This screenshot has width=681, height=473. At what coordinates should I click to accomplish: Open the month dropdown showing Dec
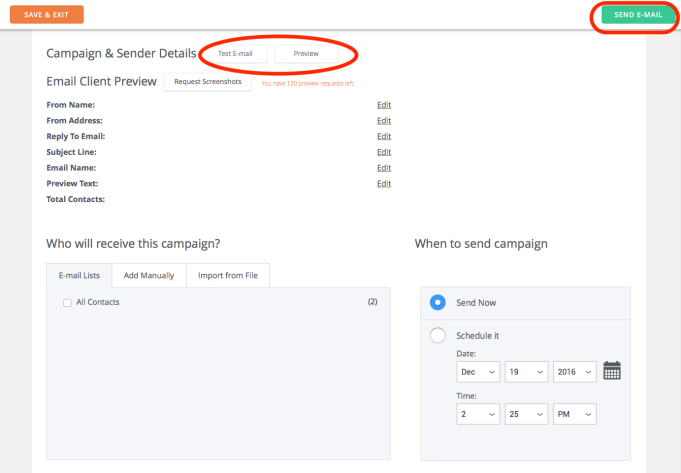pyautogui.click(x=477, y=372)
